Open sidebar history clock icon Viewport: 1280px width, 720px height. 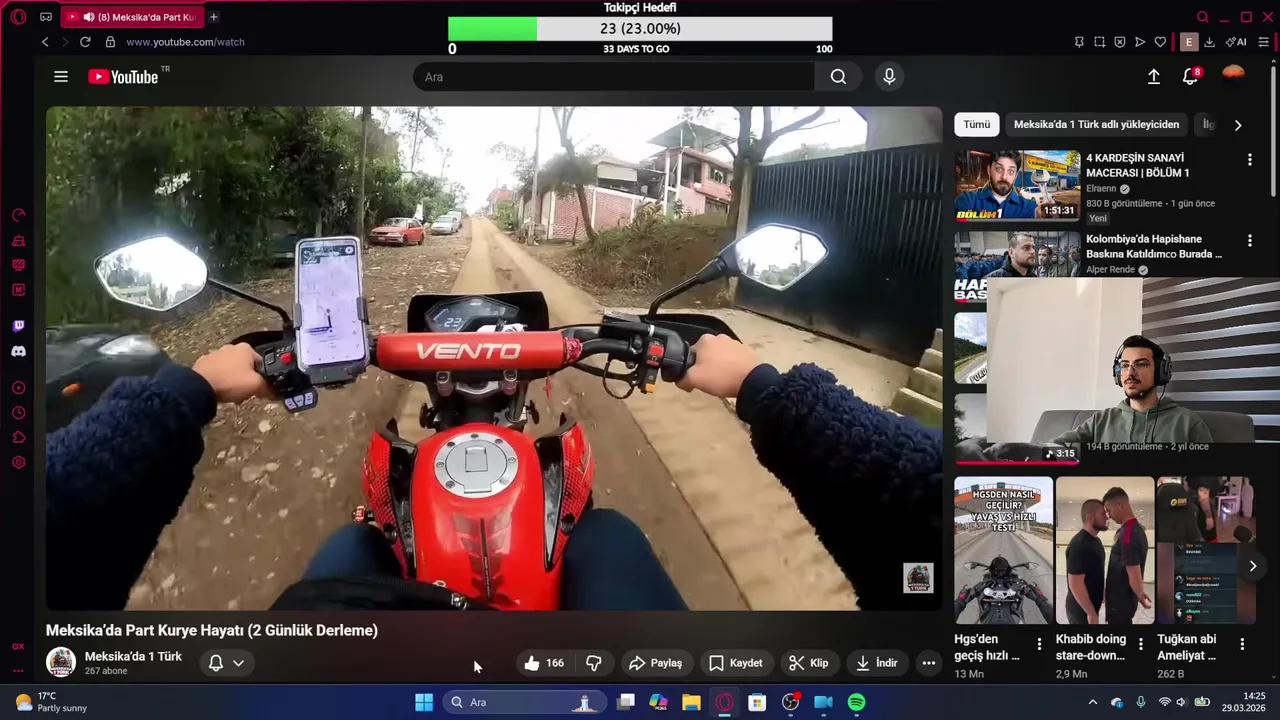point(18,413)
